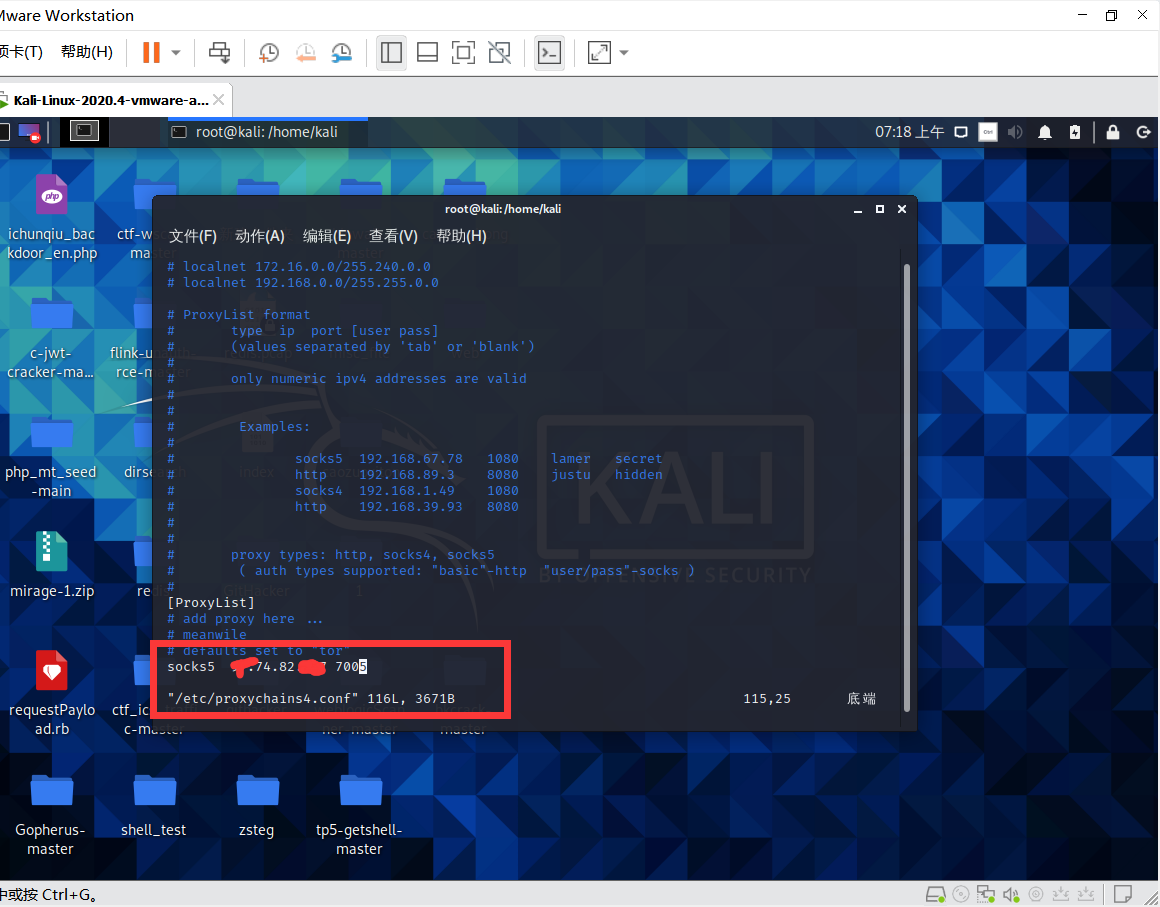Screen dimensions: 1160x907
Task: Click the "# ProxyList format" comment line
Action: click(x=239, y=314)
